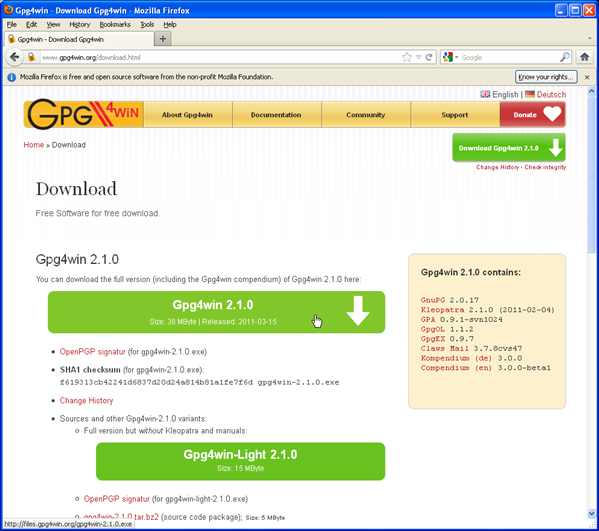Open the About Gpg4win navigation item
The height and width of the screenshot is (531, 599).
point(188,115)
